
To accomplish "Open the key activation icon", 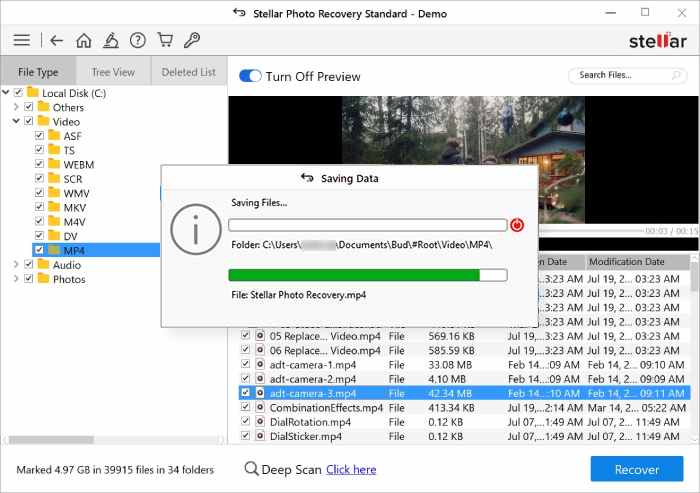I will pos(192,40).
